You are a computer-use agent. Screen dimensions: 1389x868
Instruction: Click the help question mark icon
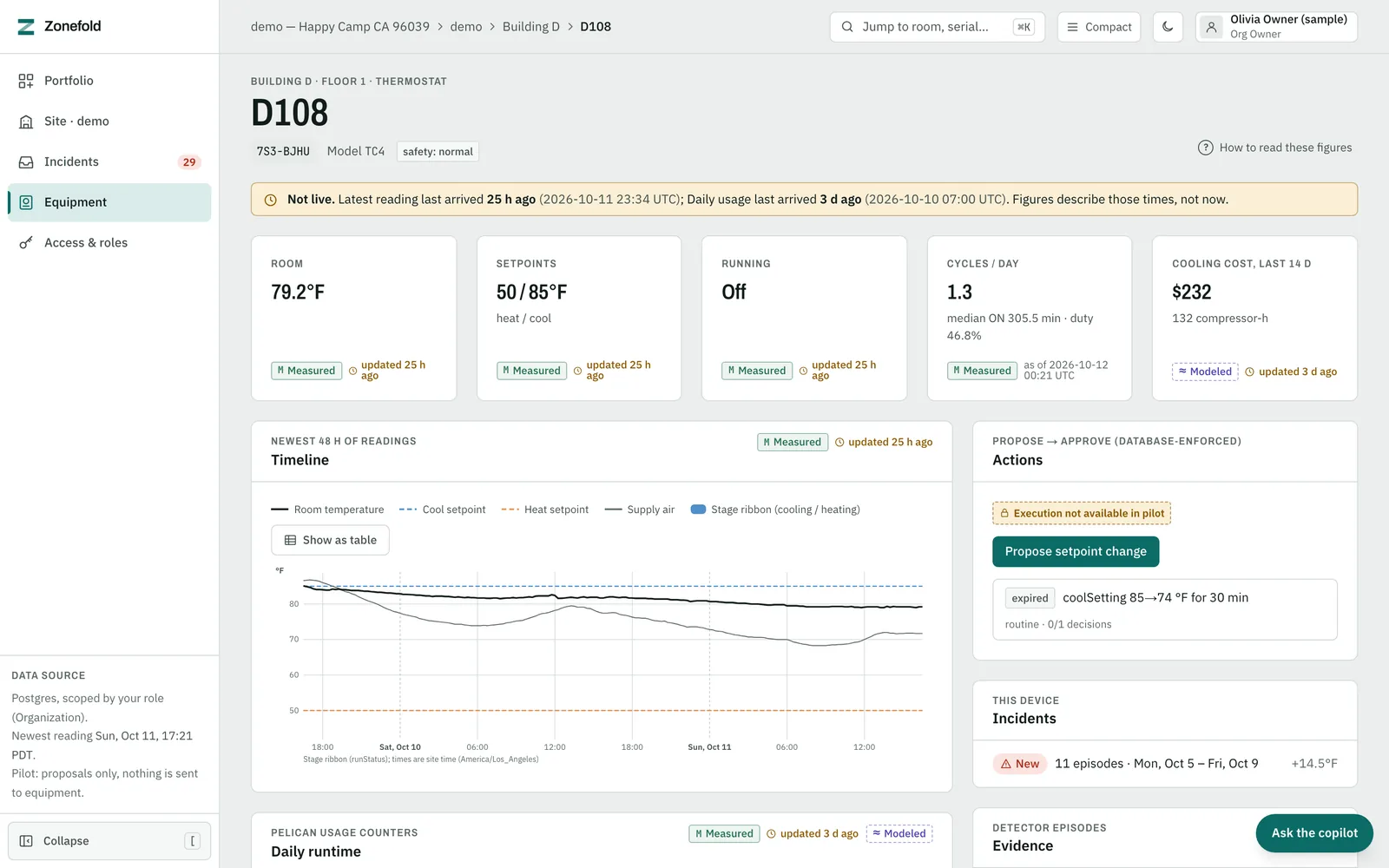coord(1206,148)
